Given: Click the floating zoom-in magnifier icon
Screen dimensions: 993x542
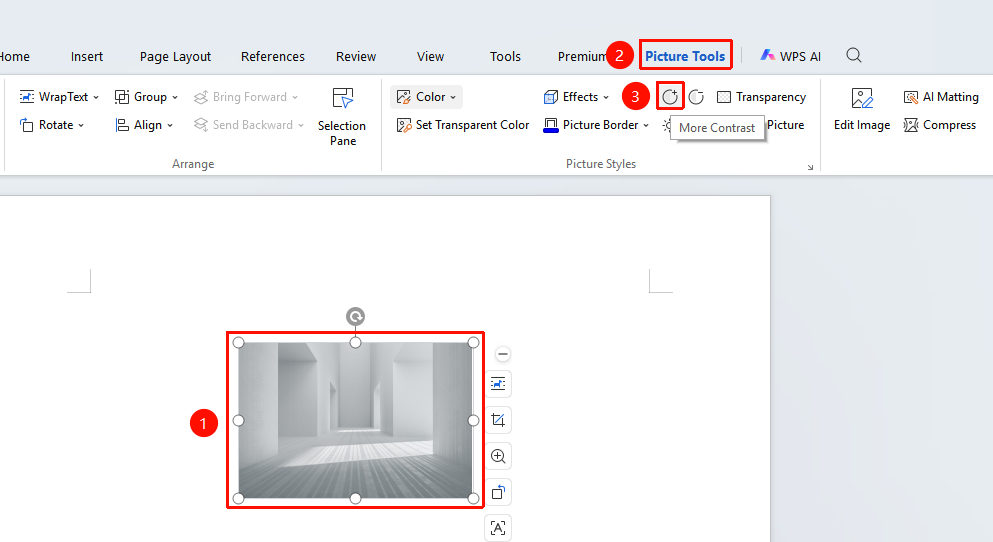Looking at the screenshot, I should pos(498,456).
